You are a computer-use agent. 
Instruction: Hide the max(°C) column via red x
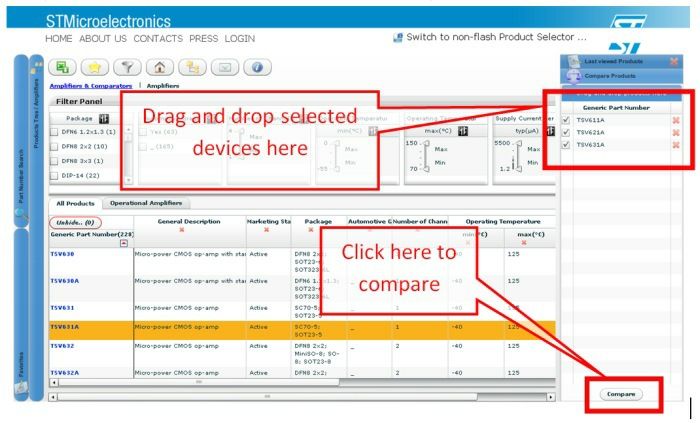click(524, 243)
